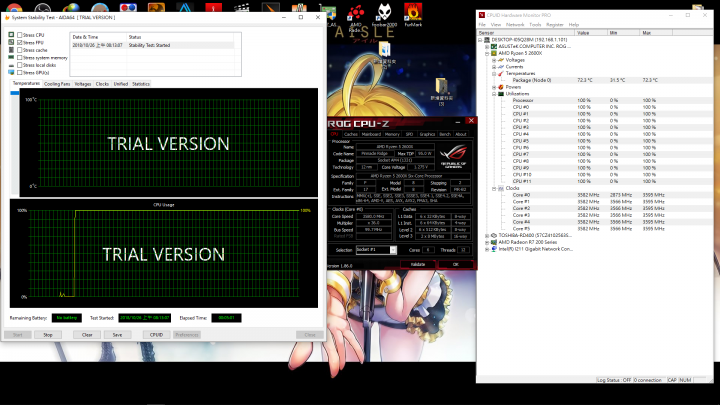
Task: Collapse the Clocks node in Hardware Monitor
Action: 494,188
